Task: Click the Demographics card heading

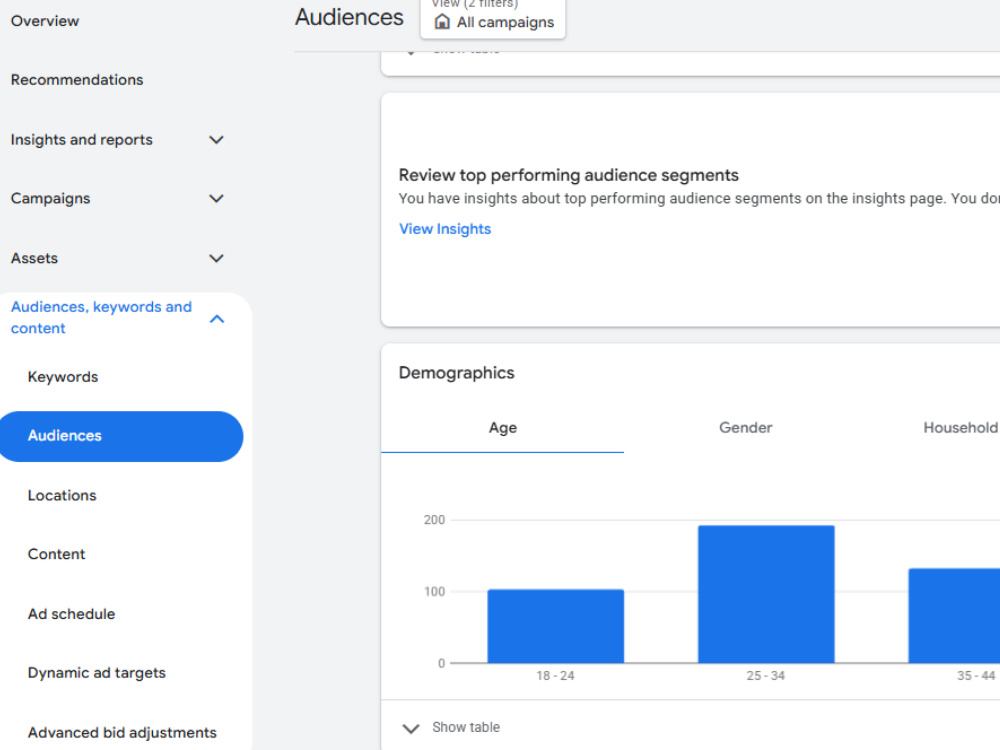Action: coord(457,373)
